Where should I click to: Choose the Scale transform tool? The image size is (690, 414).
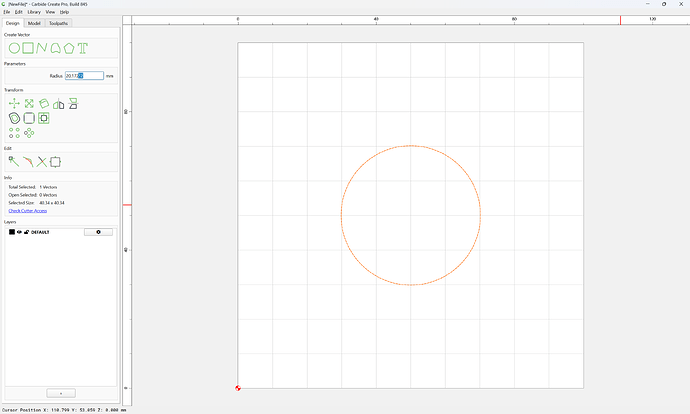point(29,103)
